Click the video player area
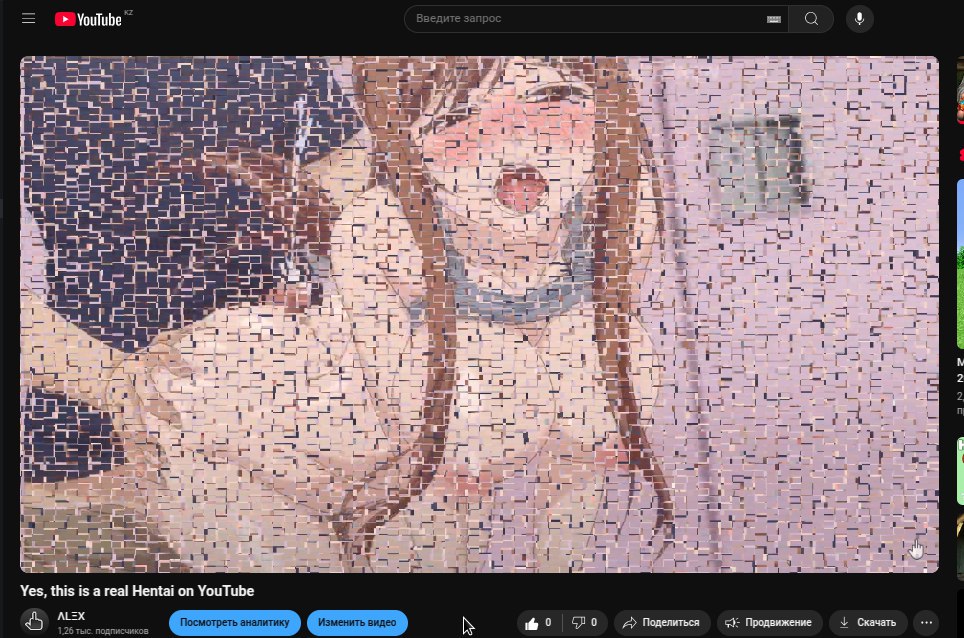This screenshot has height=638, width=964. (480, 314)
